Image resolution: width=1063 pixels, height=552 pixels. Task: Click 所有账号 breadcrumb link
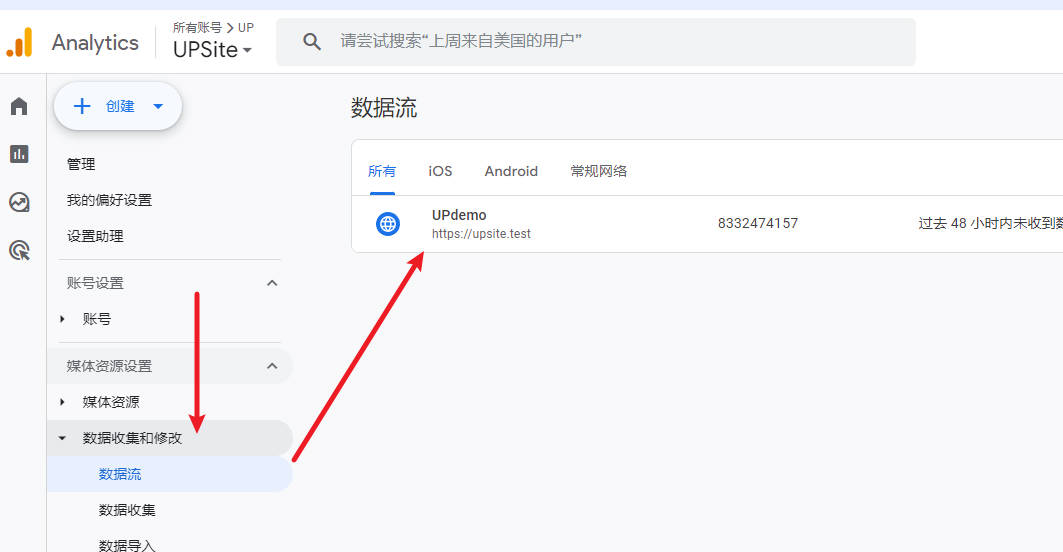pos(197,28)
